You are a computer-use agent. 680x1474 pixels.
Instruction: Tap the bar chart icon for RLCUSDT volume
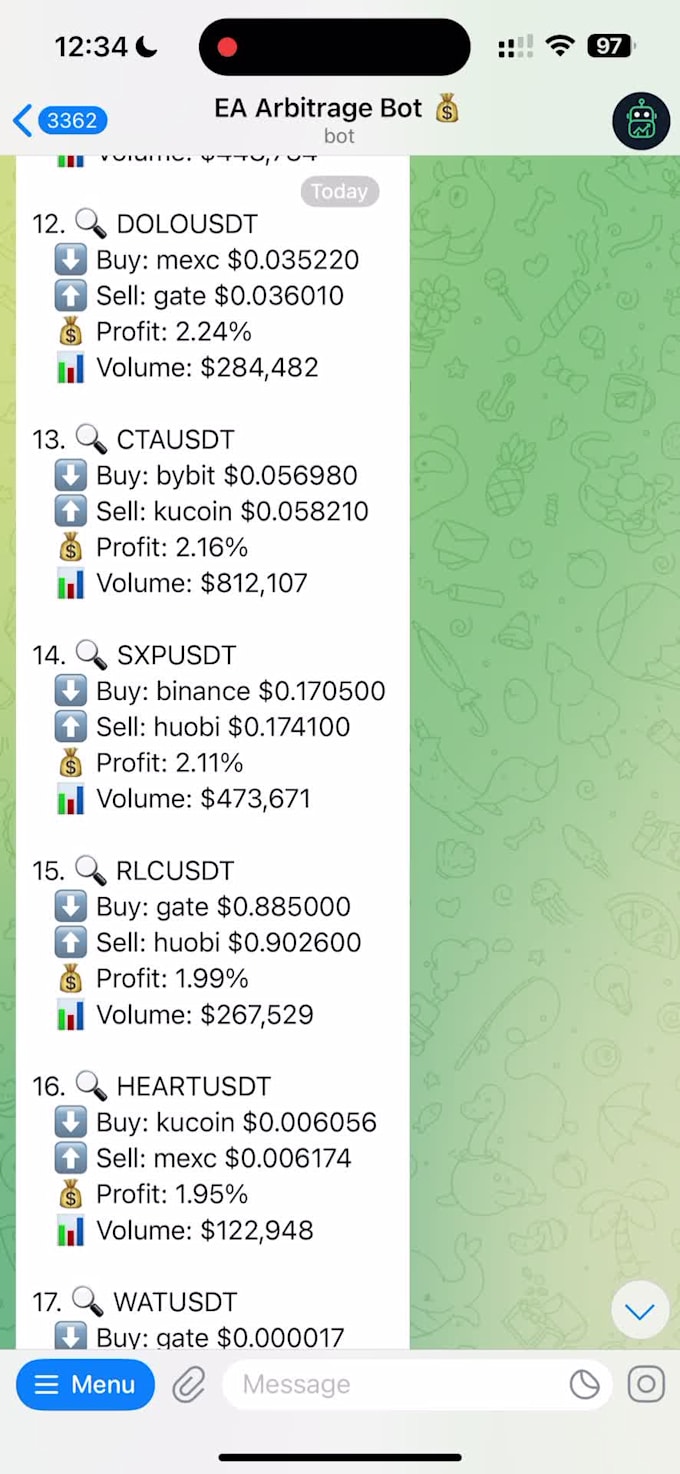70,1015
